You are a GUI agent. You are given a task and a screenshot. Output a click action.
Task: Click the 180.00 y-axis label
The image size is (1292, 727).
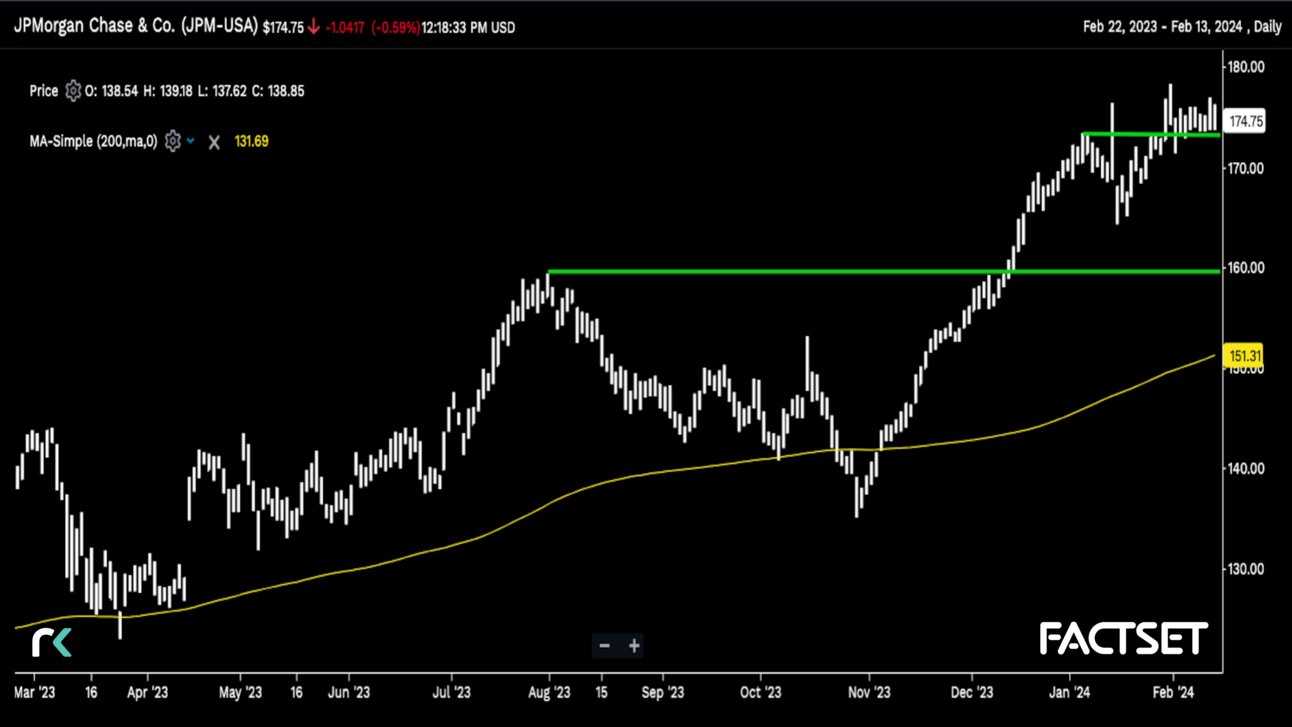(x=1246, y=67)
